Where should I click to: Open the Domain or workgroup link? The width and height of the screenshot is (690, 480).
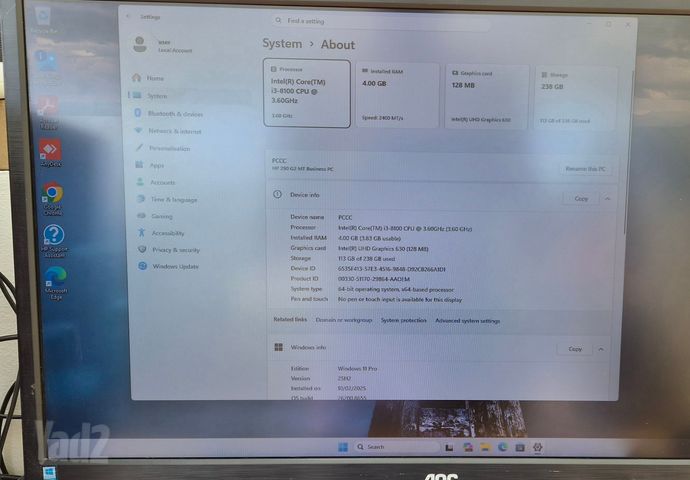coord(344,320)
